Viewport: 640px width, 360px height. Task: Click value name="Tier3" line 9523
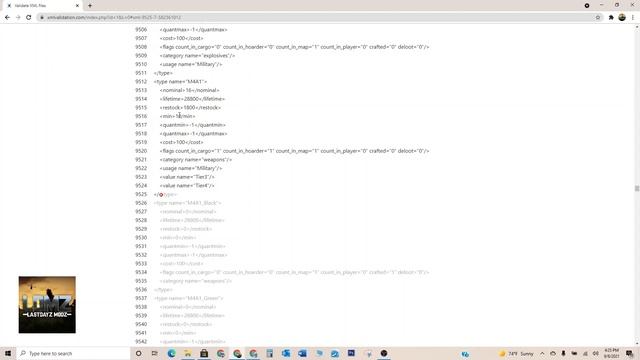187,177
